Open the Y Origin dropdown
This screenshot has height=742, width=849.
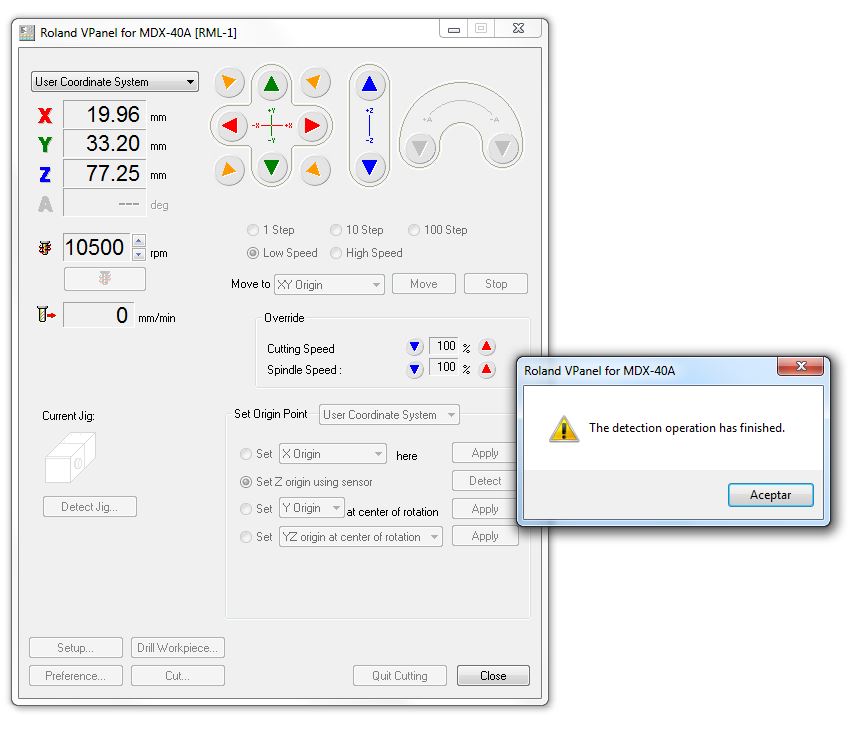pos(312,508)
